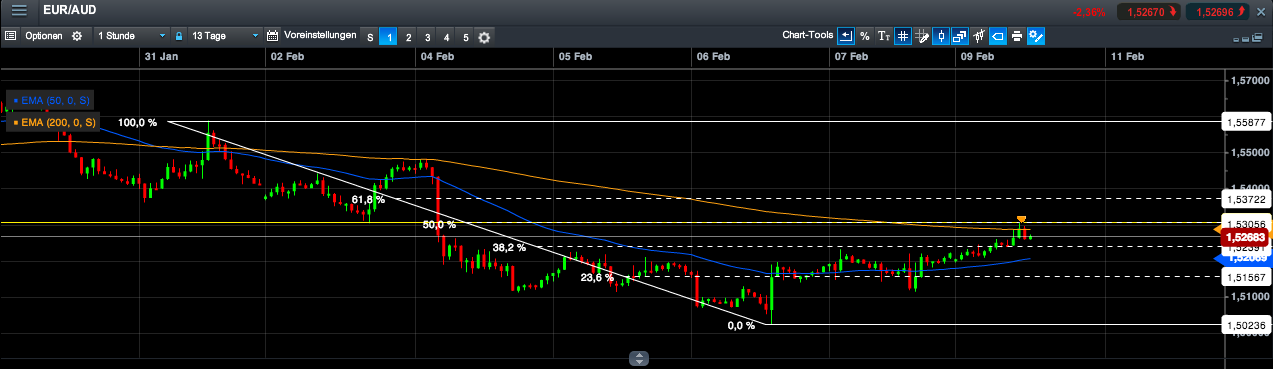Select preset S

[370, 37]
